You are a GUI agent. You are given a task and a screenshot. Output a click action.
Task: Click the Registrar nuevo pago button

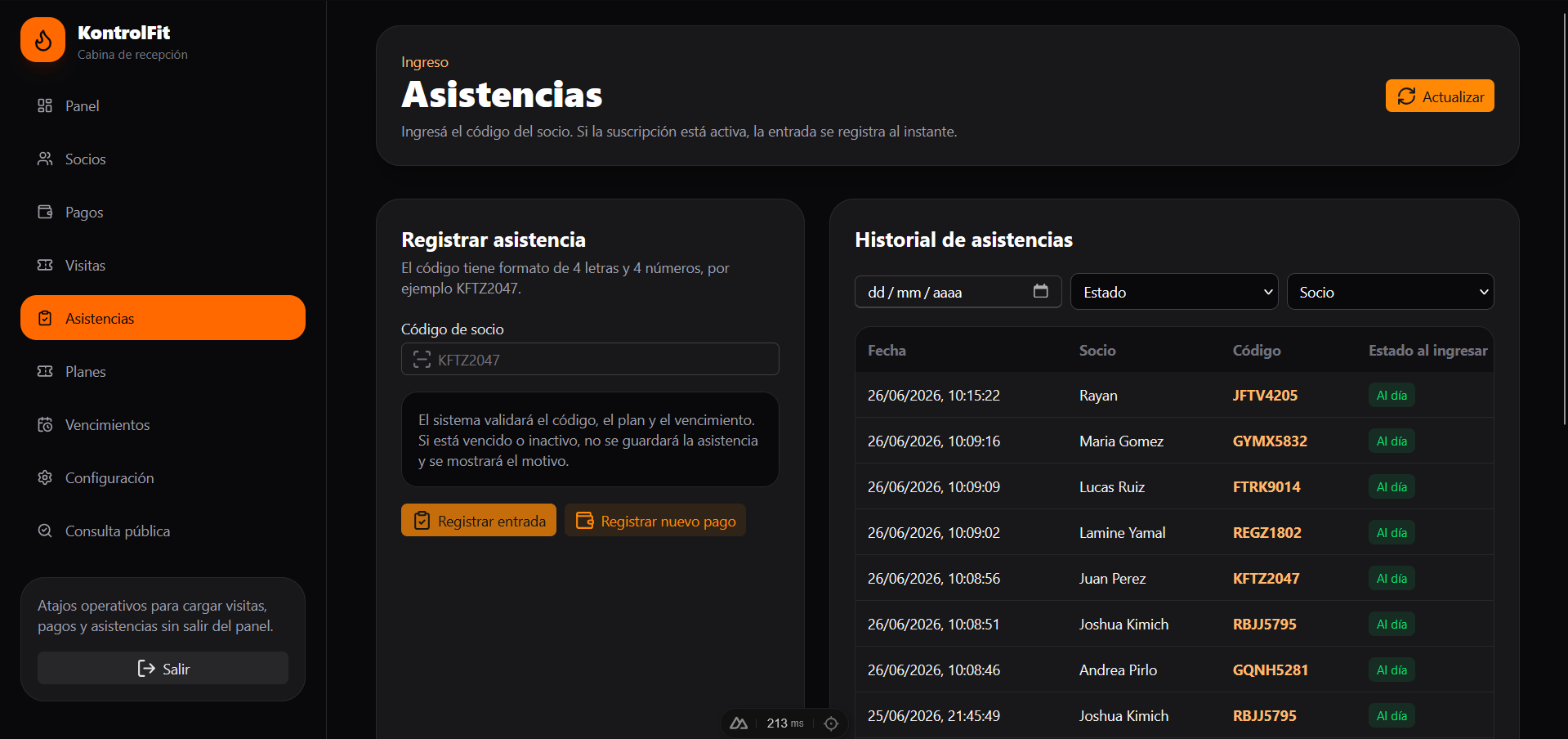655,521
